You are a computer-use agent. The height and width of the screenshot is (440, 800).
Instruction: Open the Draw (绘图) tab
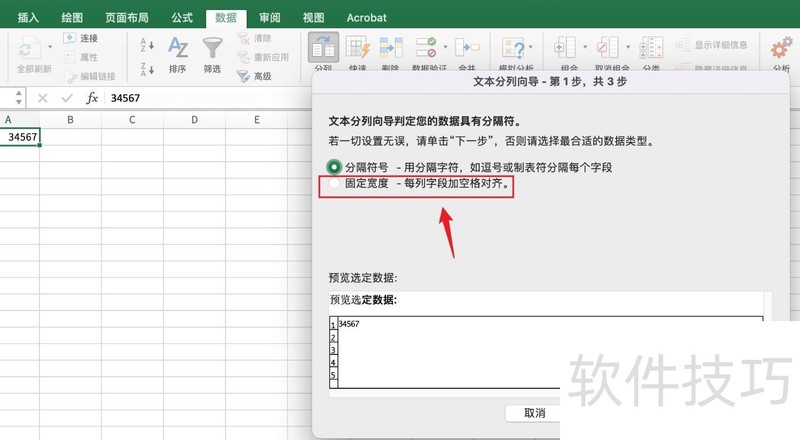[72, 18]
